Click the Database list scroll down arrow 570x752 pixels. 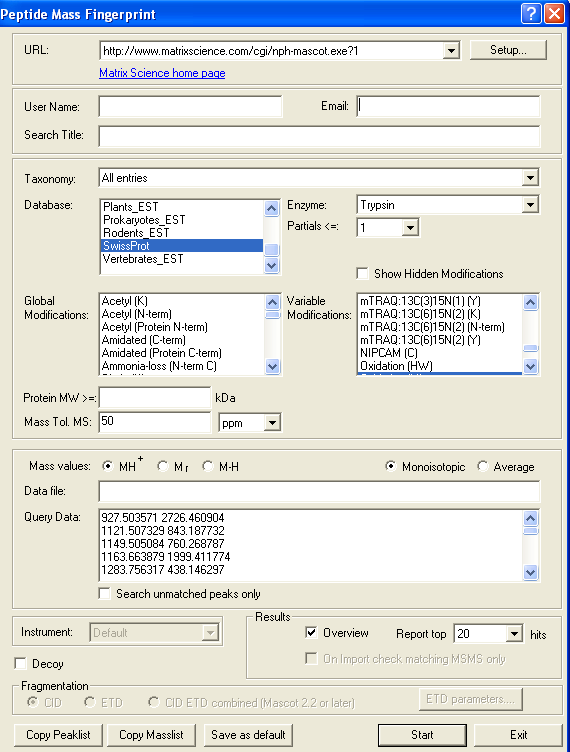pyautogui.click(x=271, y=265)
